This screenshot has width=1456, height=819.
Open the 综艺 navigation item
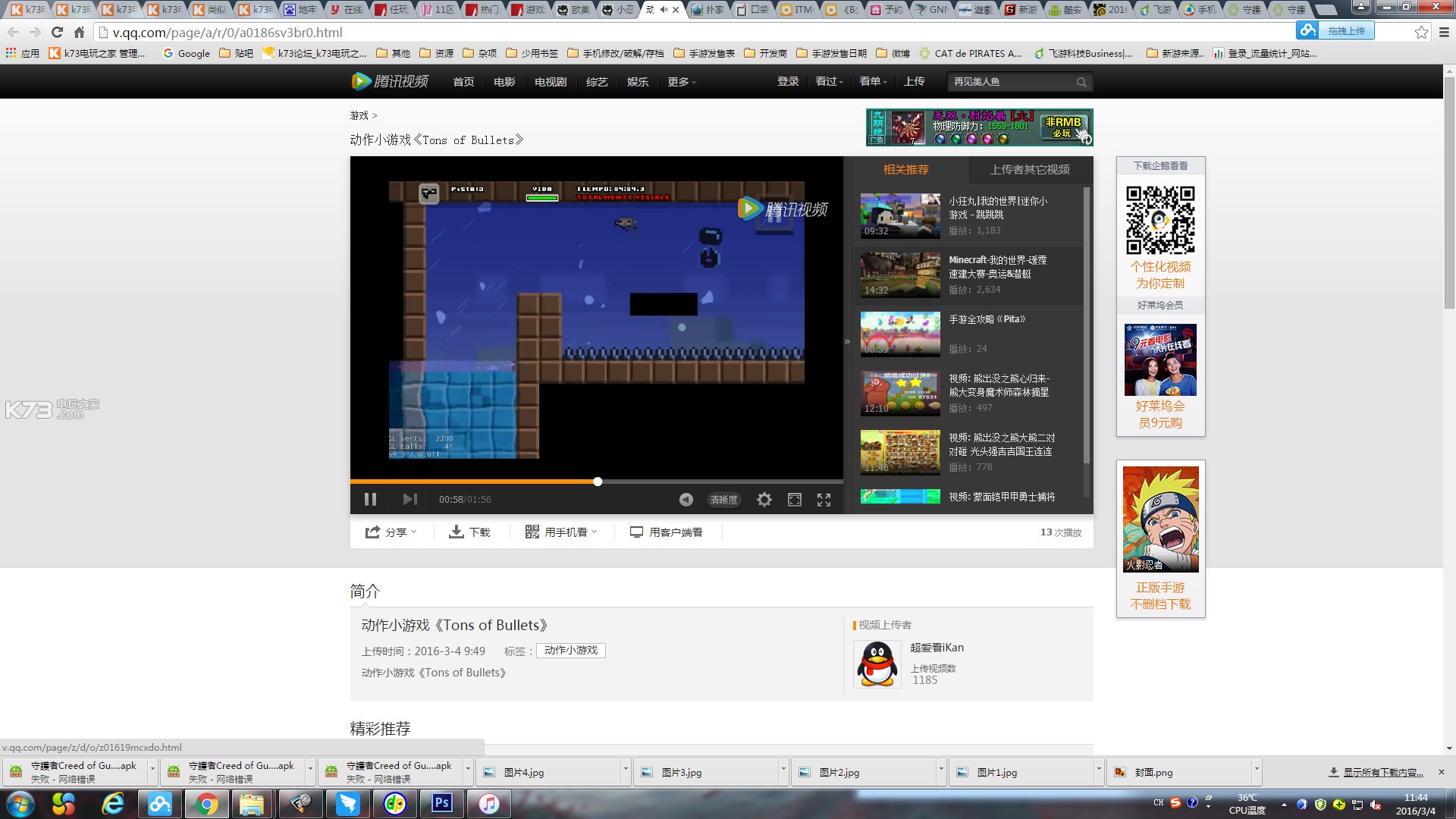597,82
